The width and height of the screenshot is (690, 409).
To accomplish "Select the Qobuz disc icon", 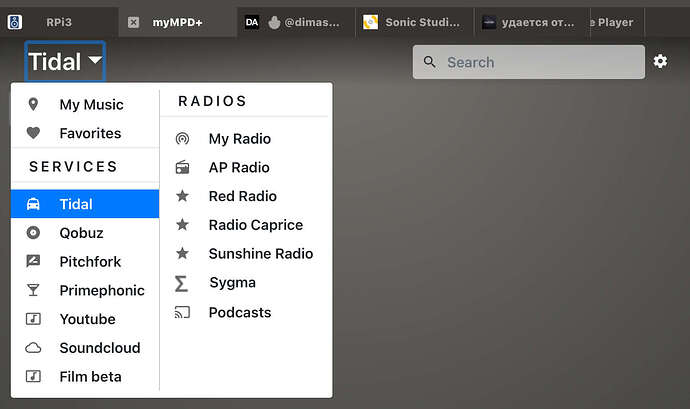I will [33, 232].
